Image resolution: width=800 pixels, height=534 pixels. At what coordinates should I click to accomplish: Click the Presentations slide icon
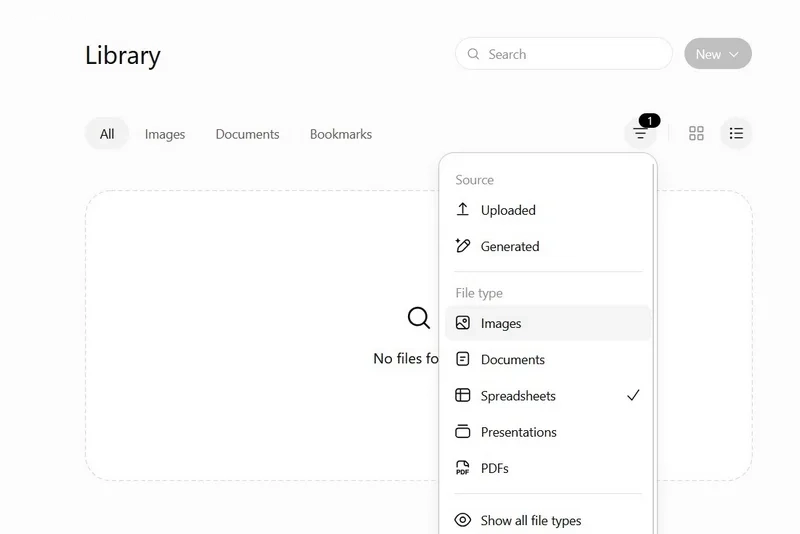pyautogui.click(x=462, y=431)
